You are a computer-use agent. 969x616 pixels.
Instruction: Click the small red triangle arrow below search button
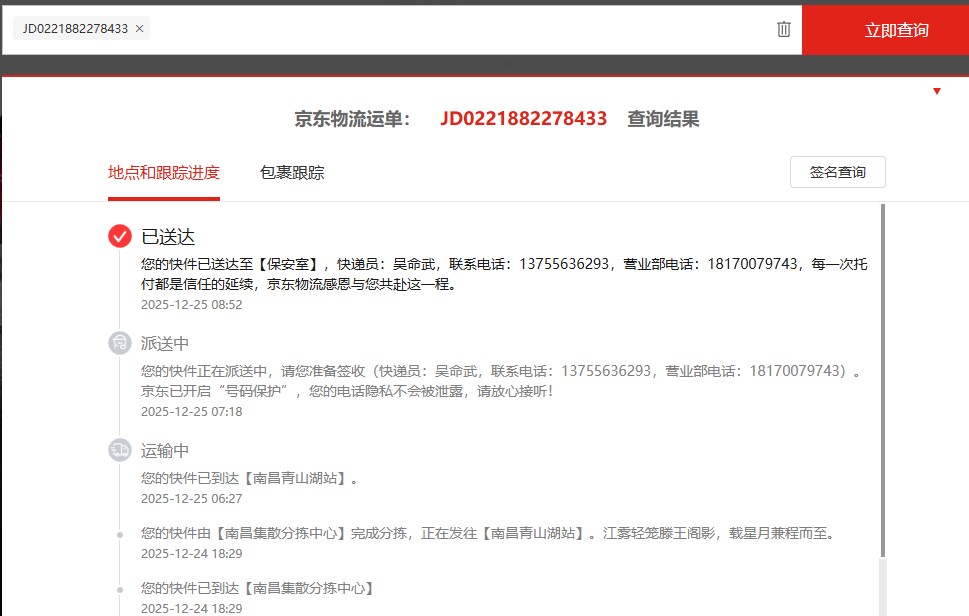[x=937, y=91]
